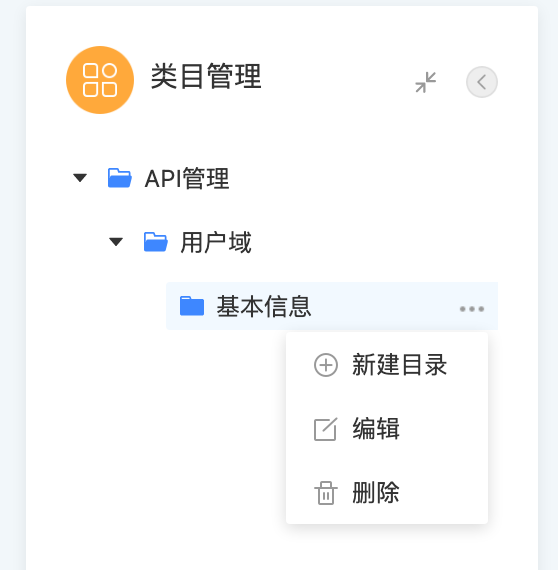Screen dimensions: 558x570
Task: Collapse the 用户域 tree node arrow
Action: pyautogui.click(x=116, y=242)
